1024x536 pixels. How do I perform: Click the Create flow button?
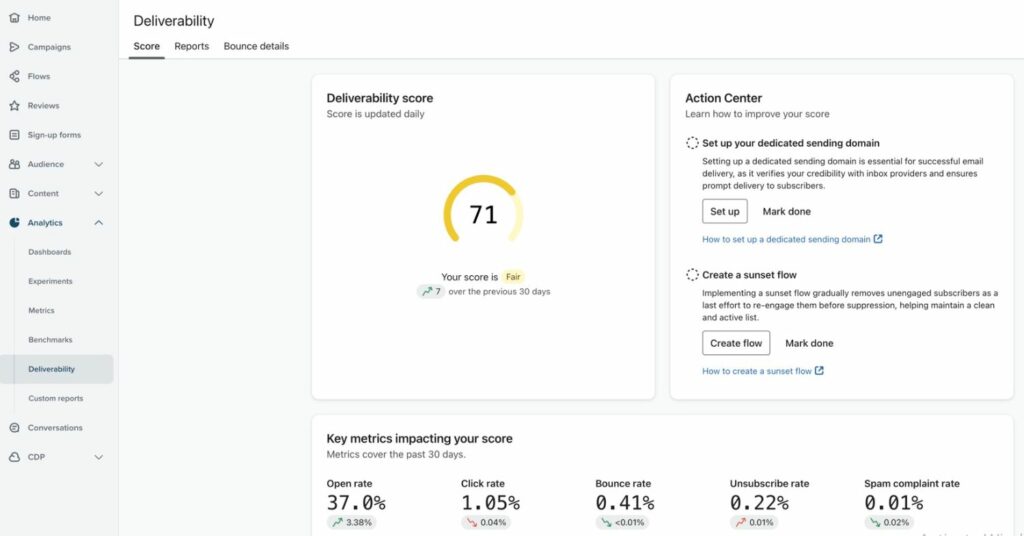pyautogui.click(x=736, y=343)
